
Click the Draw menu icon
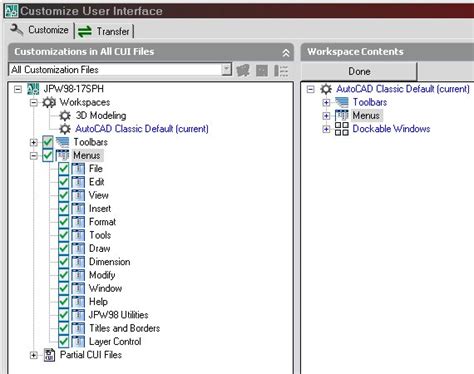coord(78,249)
